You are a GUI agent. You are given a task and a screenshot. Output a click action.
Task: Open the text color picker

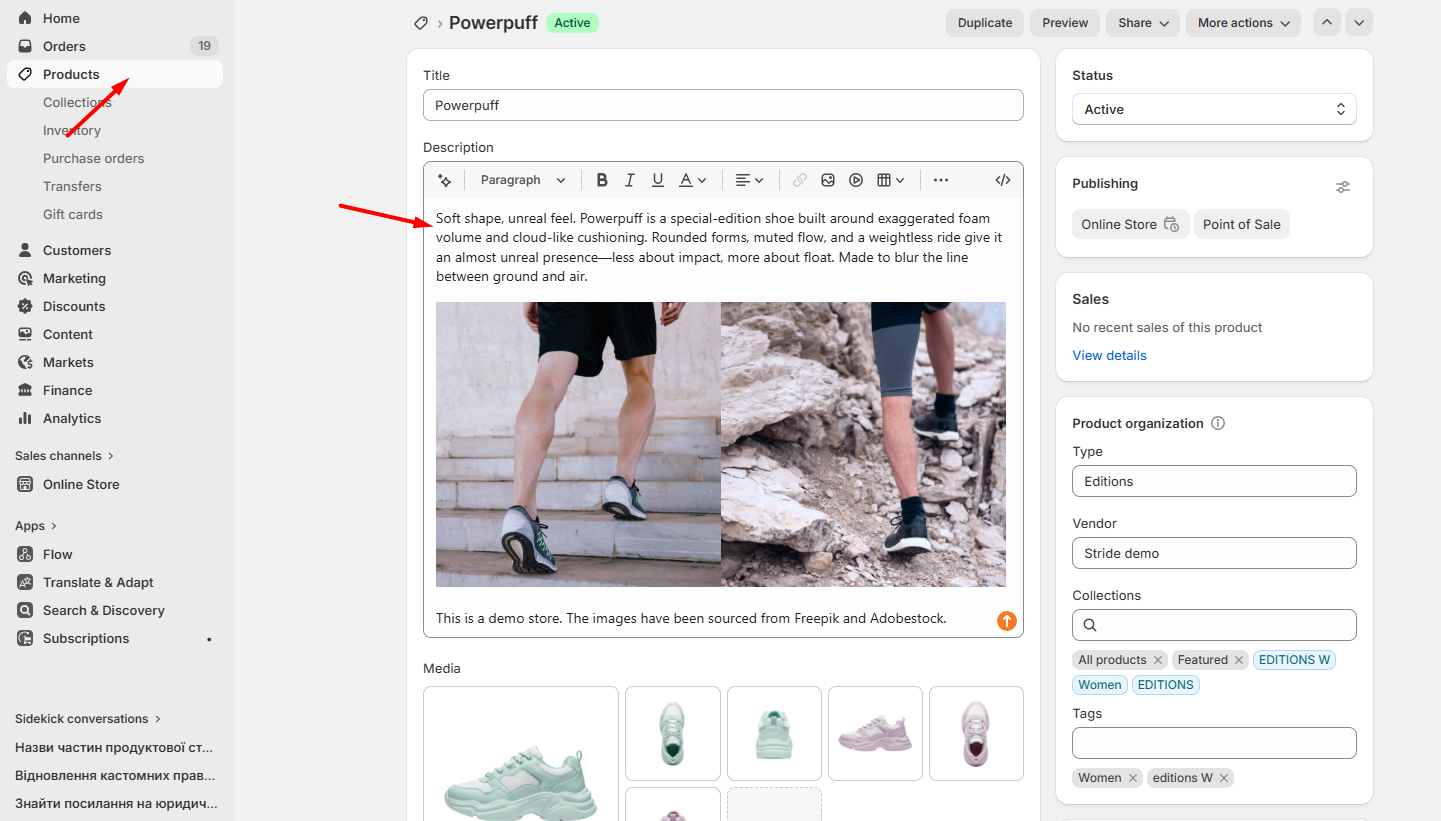click(693, 180)
